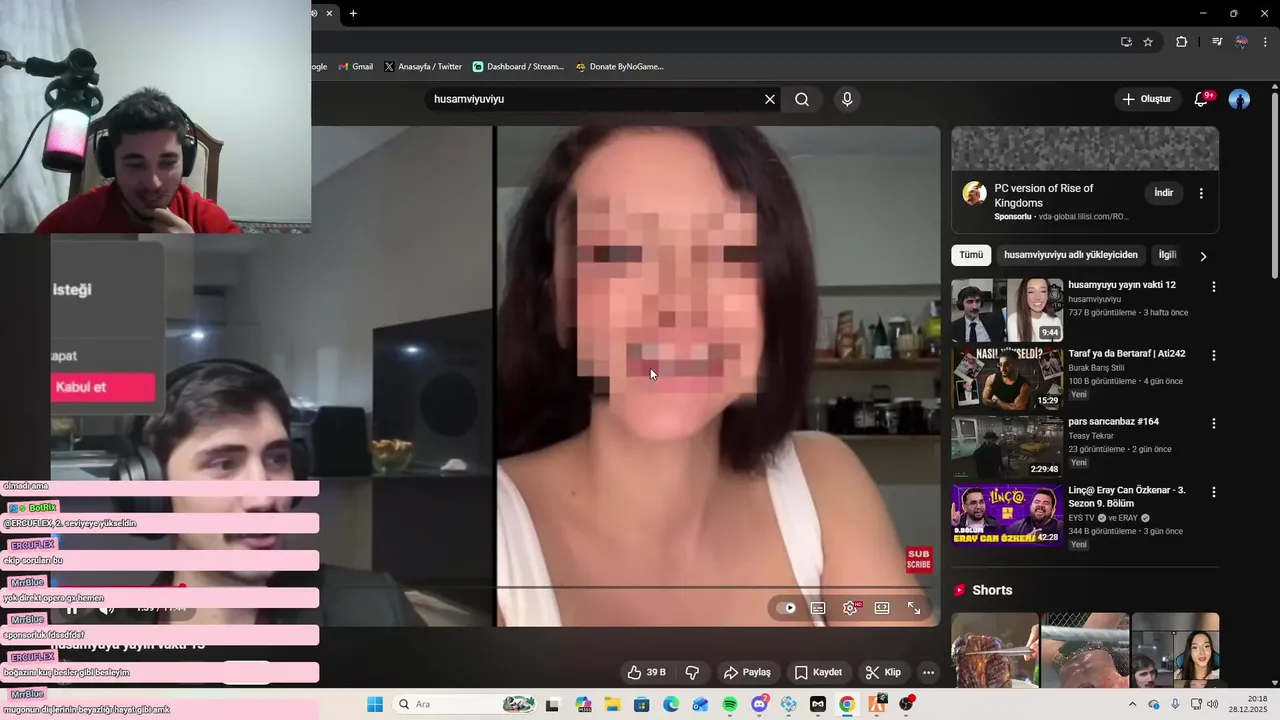Switch to theater mode
Viewport: 1280px width, 720px height.
[x=882, y=608]
